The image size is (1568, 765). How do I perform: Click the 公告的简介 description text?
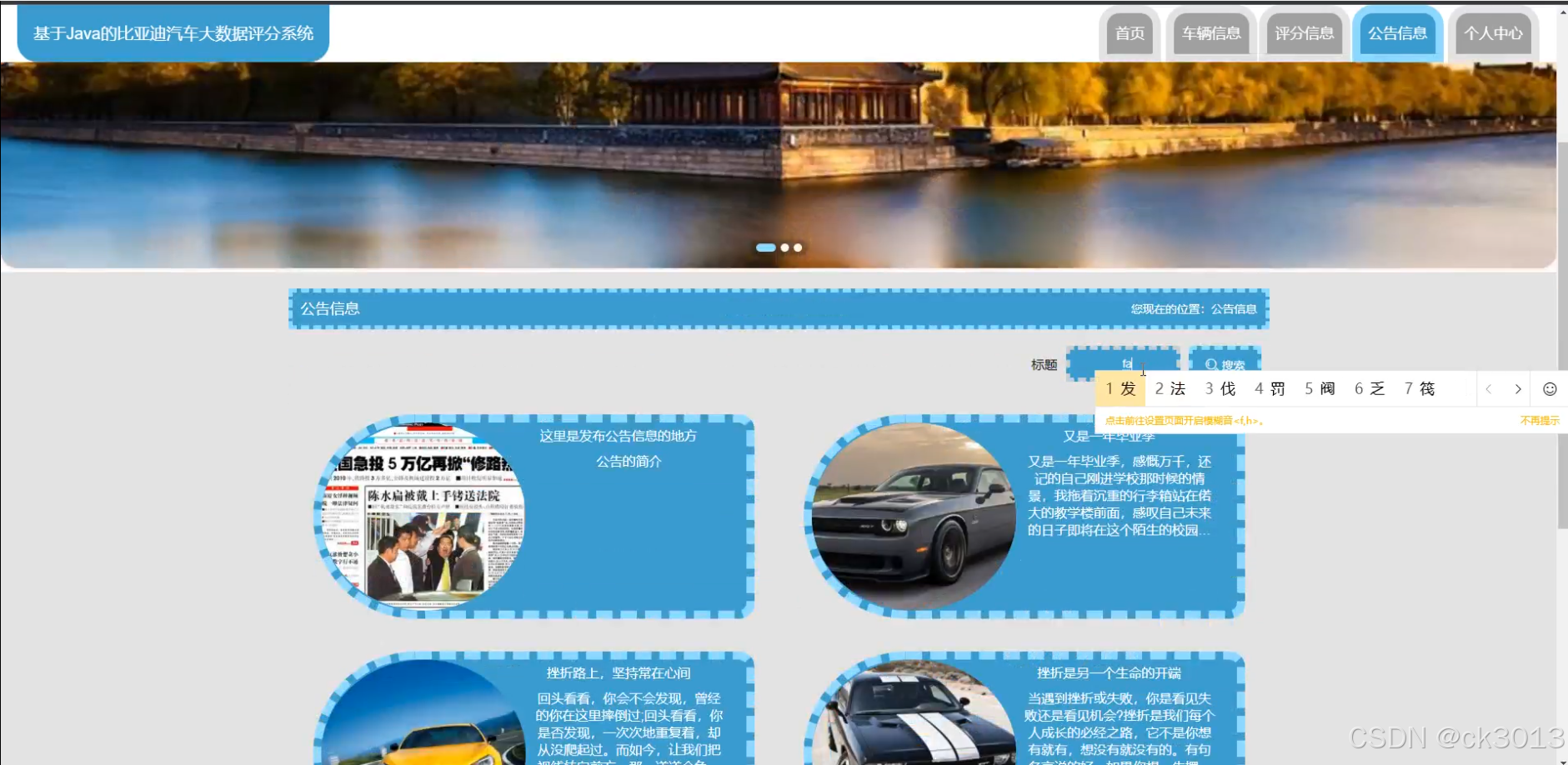point(629,462)
